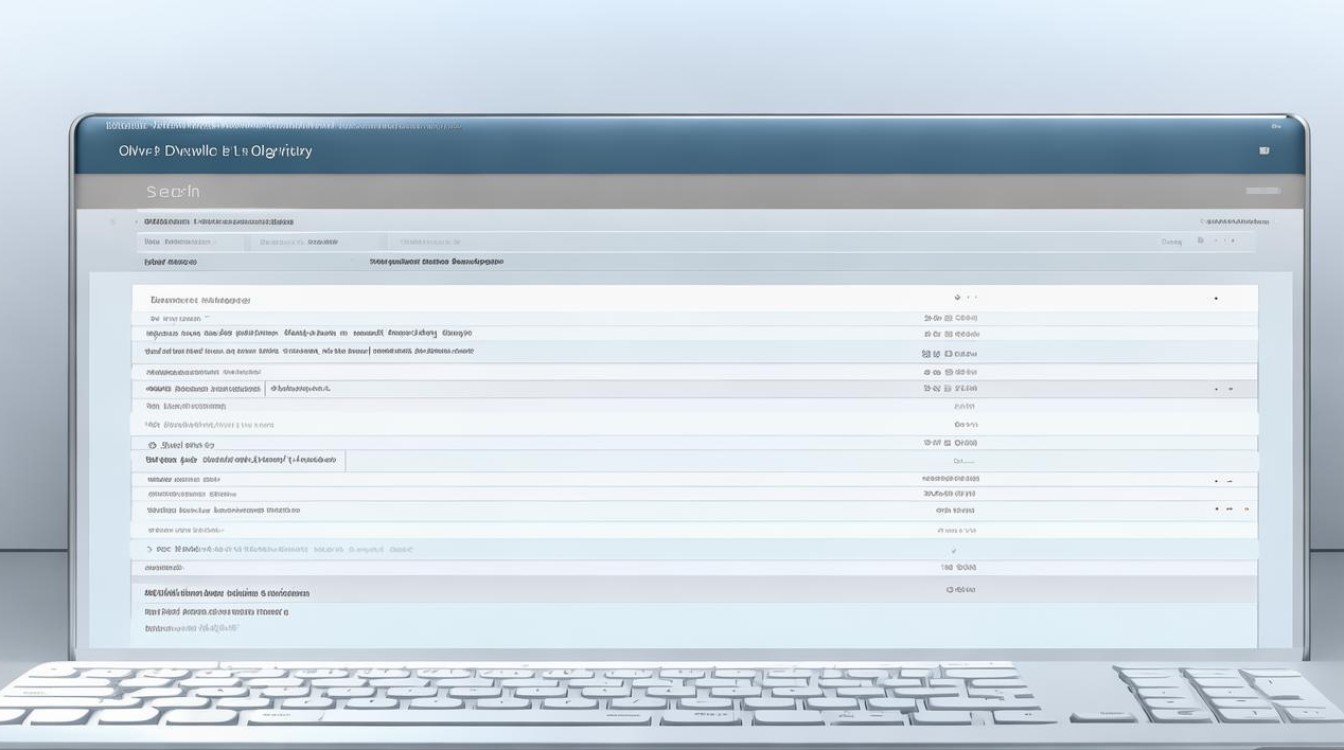
Task: Toggle the gray pill switch in the Search bar
Action: (x=1261, y=190)
